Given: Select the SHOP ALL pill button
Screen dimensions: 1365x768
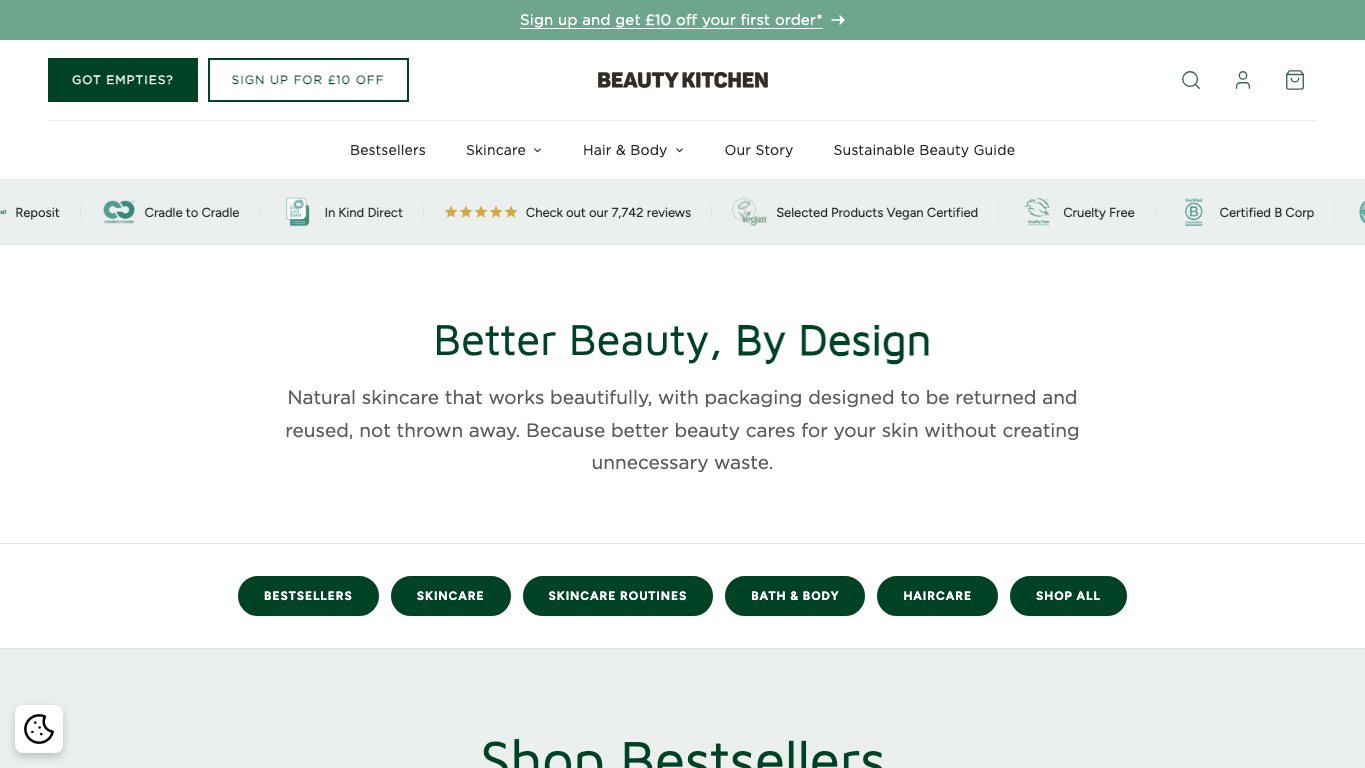Looking at the screenshot, I should pos(1068,596).
